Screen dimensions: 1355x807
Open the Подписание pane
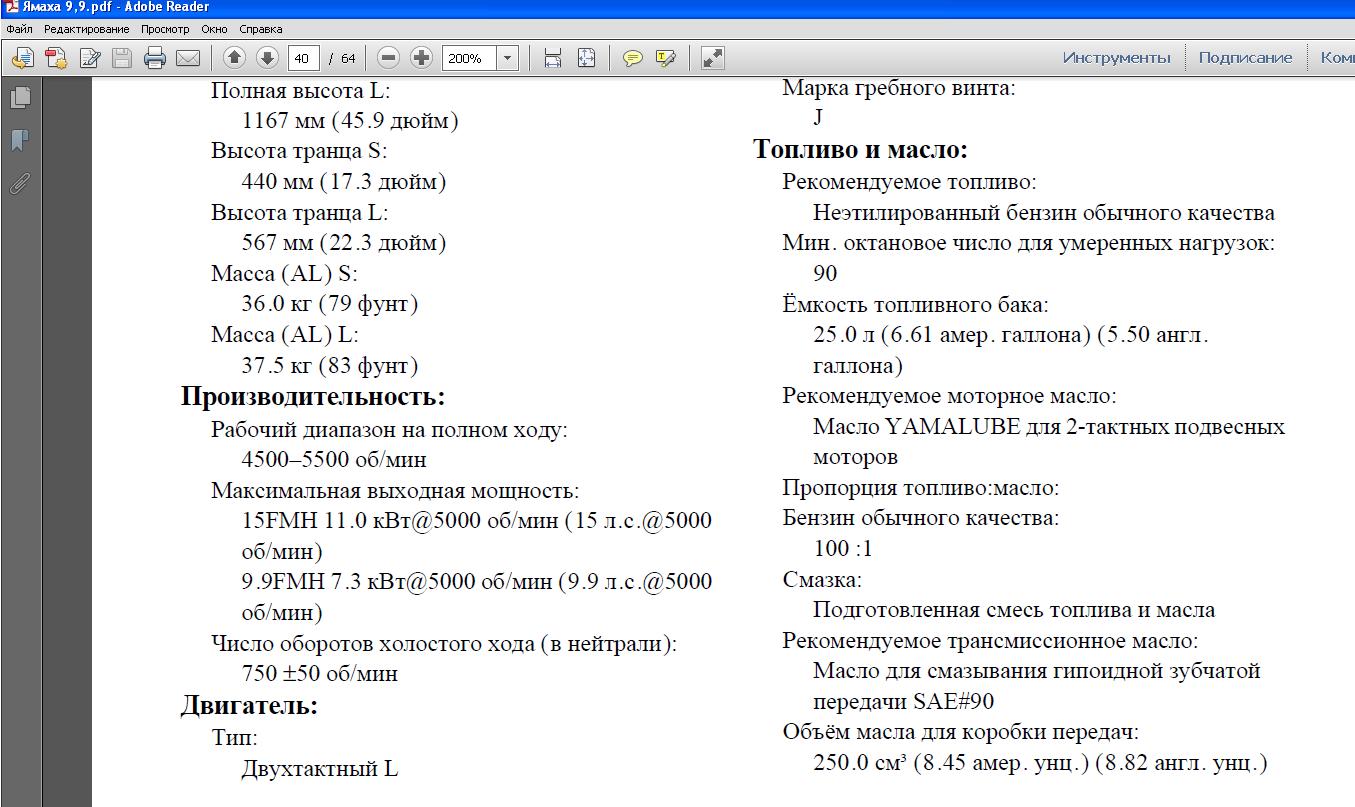[1245, 58]
